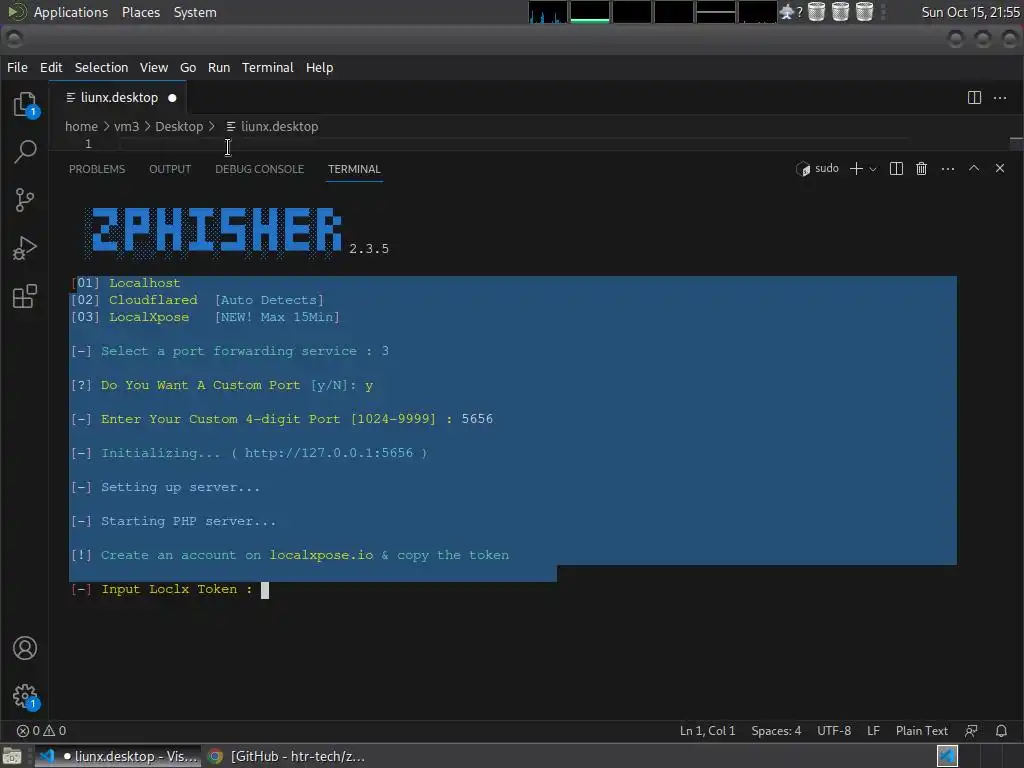Open the Edit menu
The height and width of the screenshot is (768, 1024).
[51, 67]
